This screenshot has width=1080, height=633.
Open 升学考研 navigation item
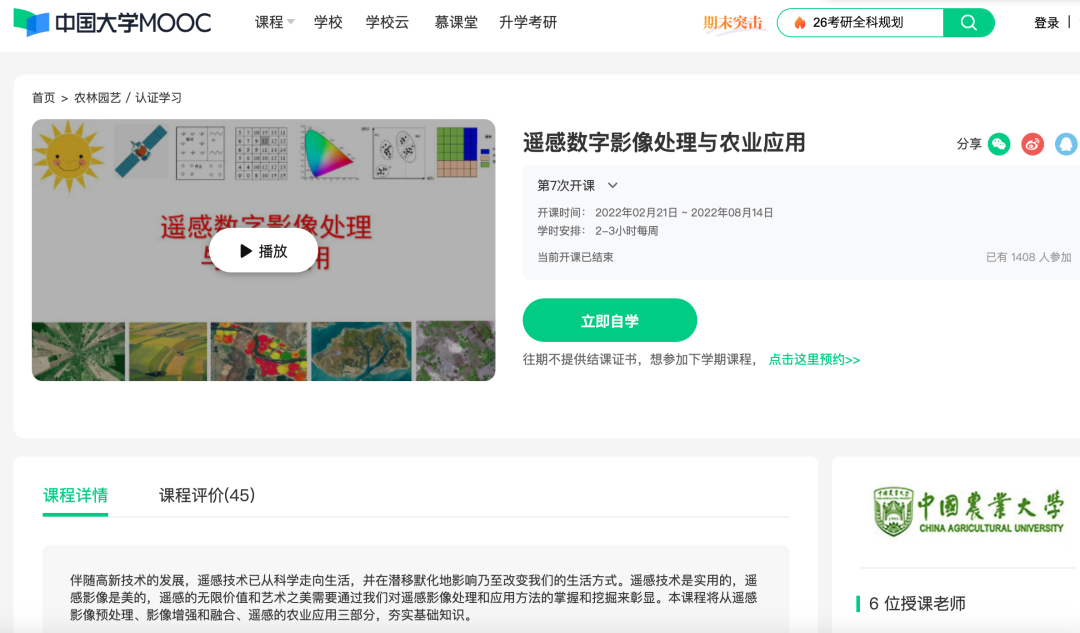[528, 23]
